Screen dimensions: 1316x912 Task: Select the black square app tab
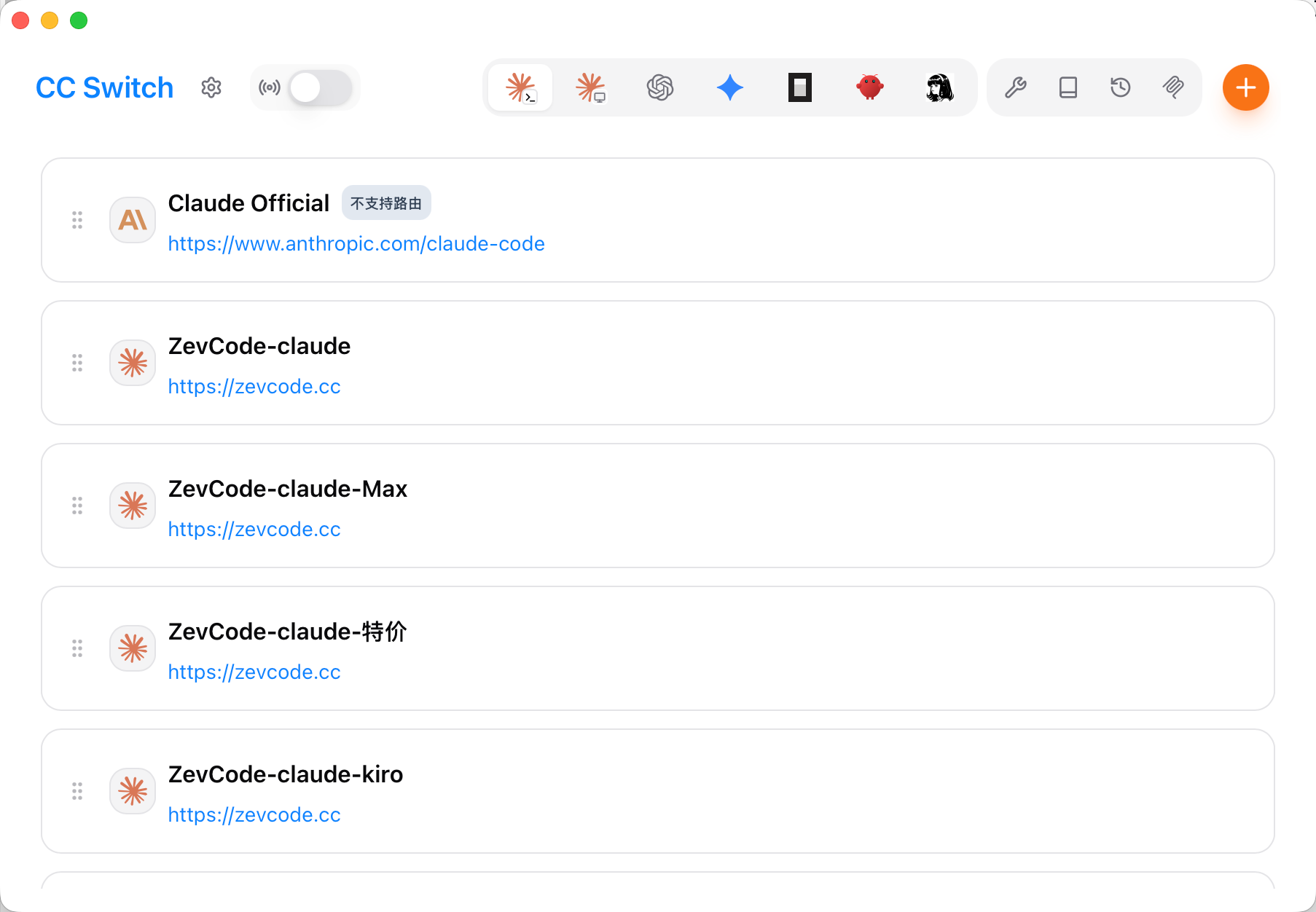800,87
